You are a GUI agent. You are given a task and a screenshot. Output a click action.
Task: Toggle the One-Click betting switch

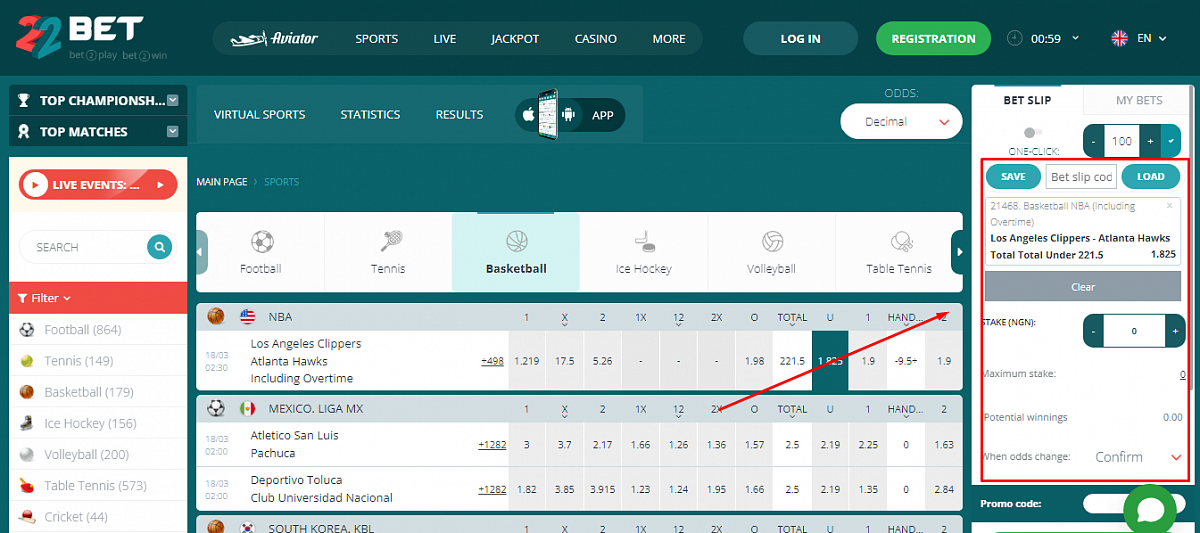(1032, 133)
